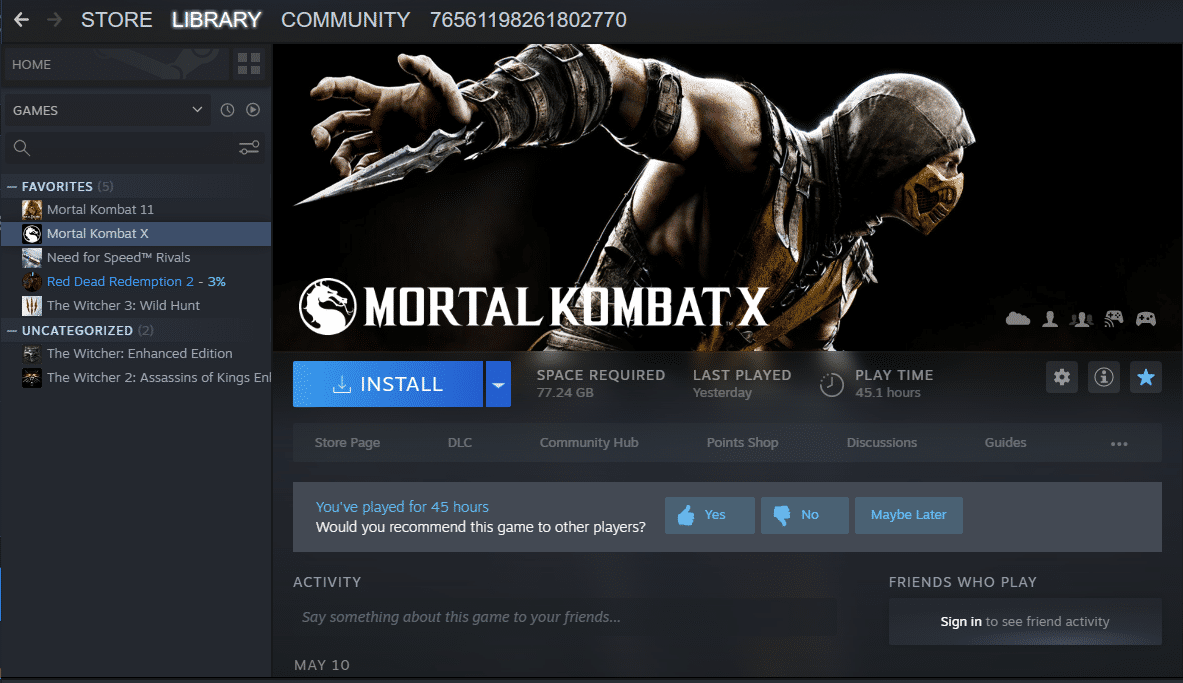1183x683 pixels.
Task: Collapse the UNCATEGORIZED category
Action: [x=12, y=331]
